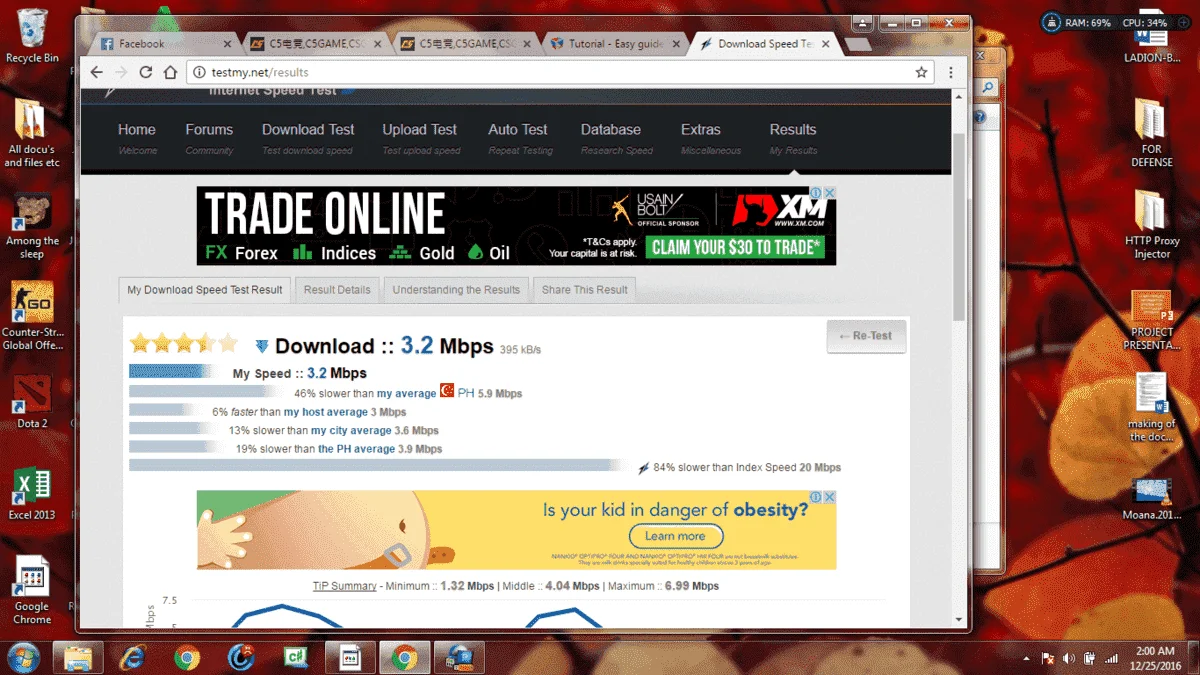
Task: Click the star rating next to Download
Action: [184, 344]
